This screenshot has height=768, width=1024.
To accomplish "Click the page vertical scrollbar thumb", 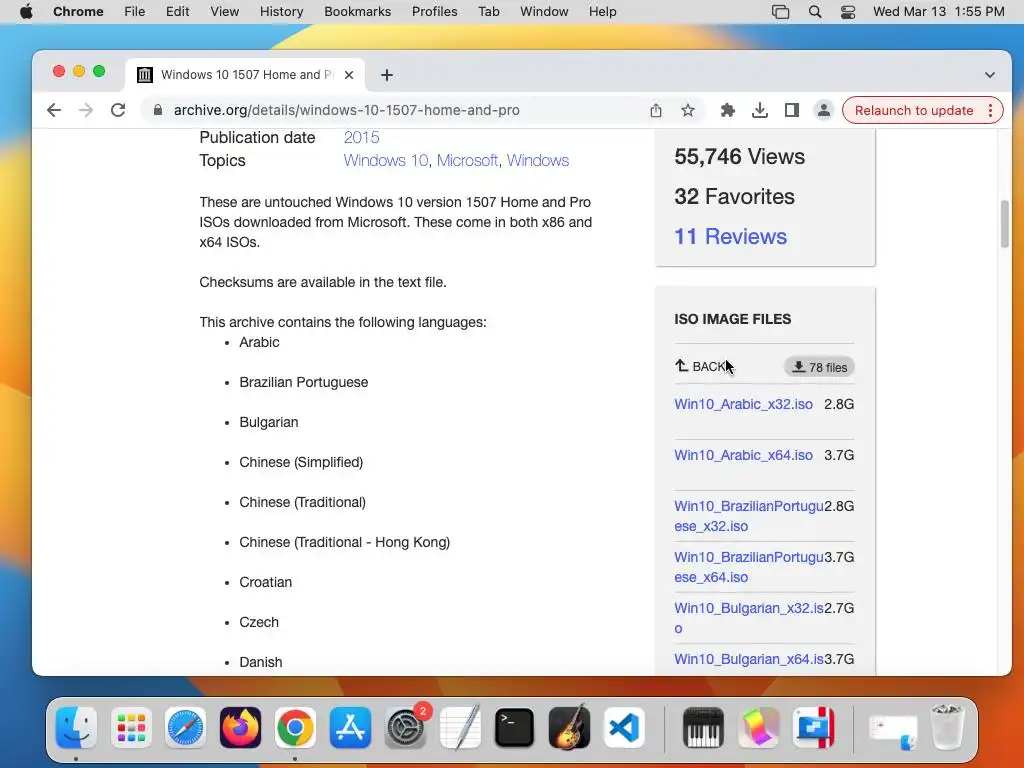I will click(x=1004, y=224).
